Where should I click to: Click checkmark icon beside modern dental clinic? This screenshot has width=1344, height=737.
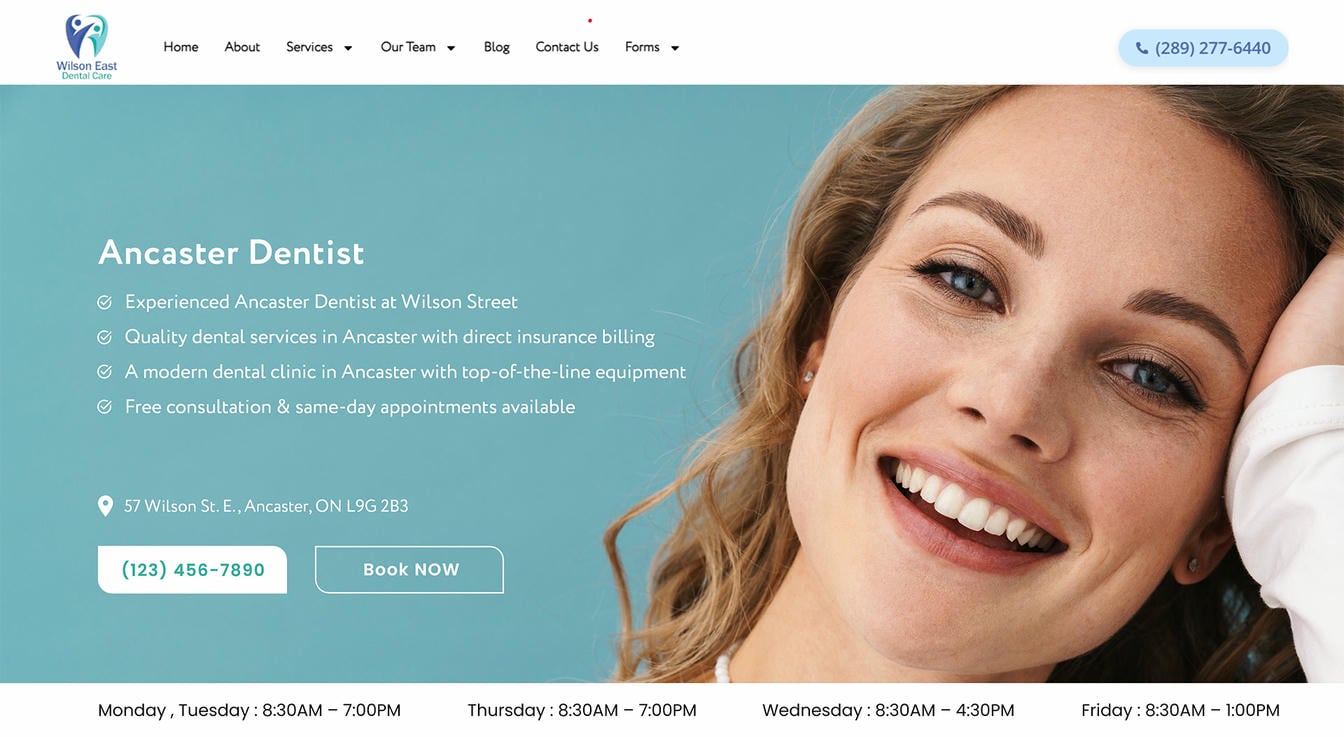104,372
